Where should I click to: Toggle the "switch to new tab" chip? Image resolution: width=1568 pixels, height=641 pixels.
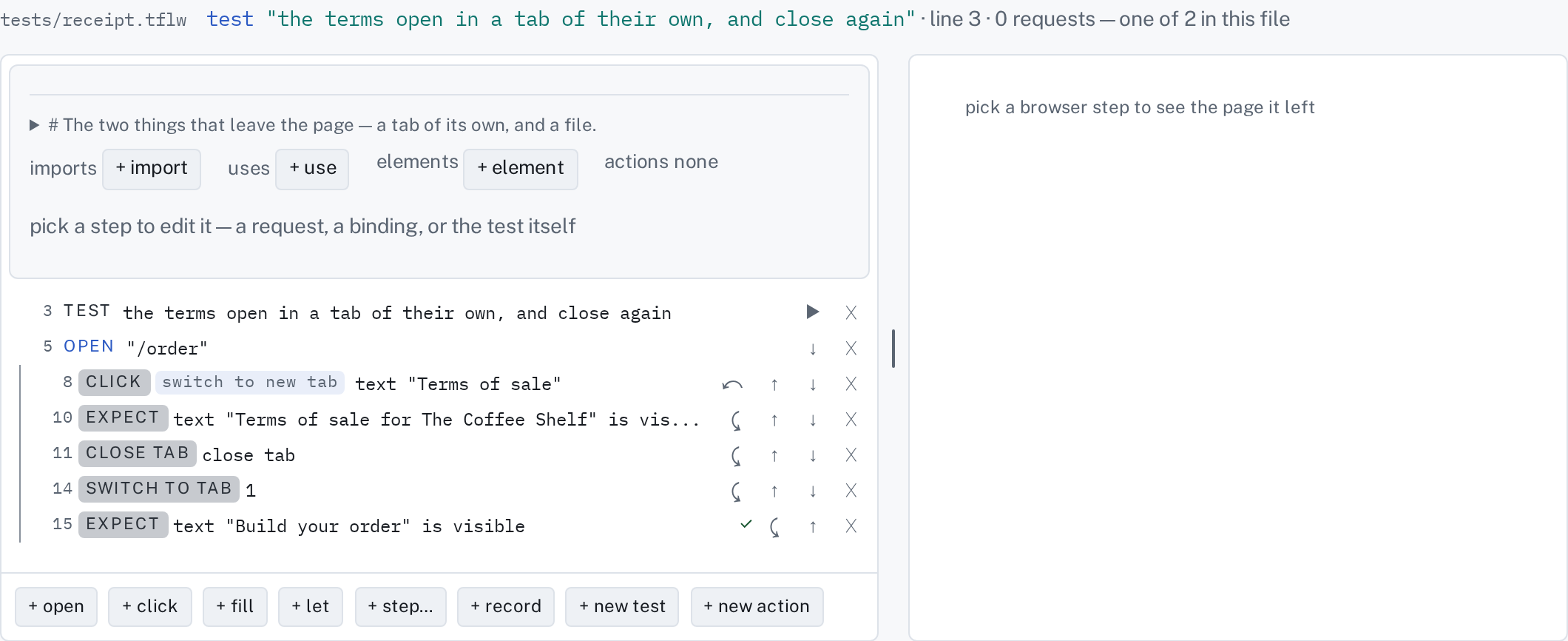click(x=250, y=382)
